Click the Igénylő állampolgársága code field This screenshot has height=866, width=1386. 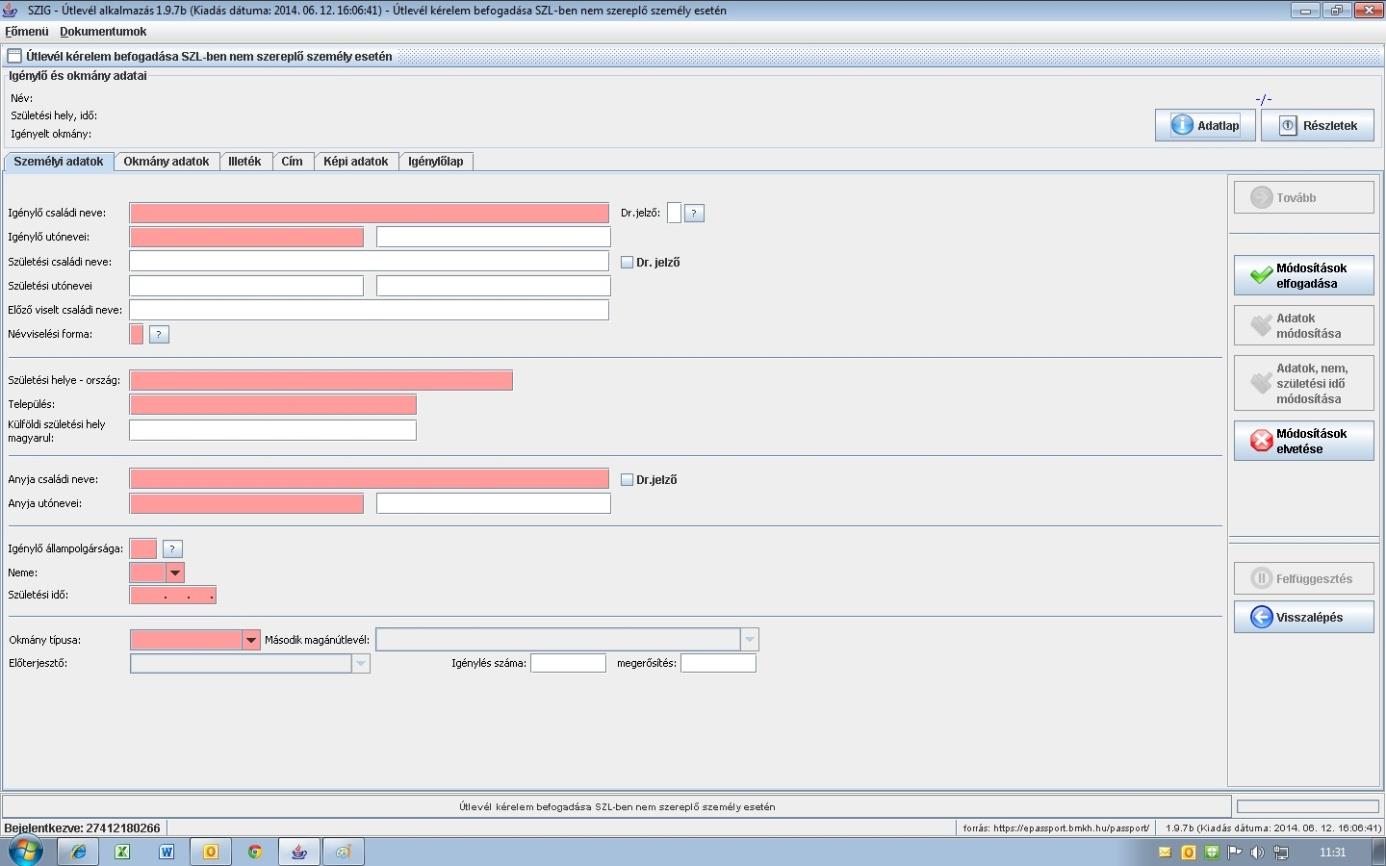tap(143, 548)
